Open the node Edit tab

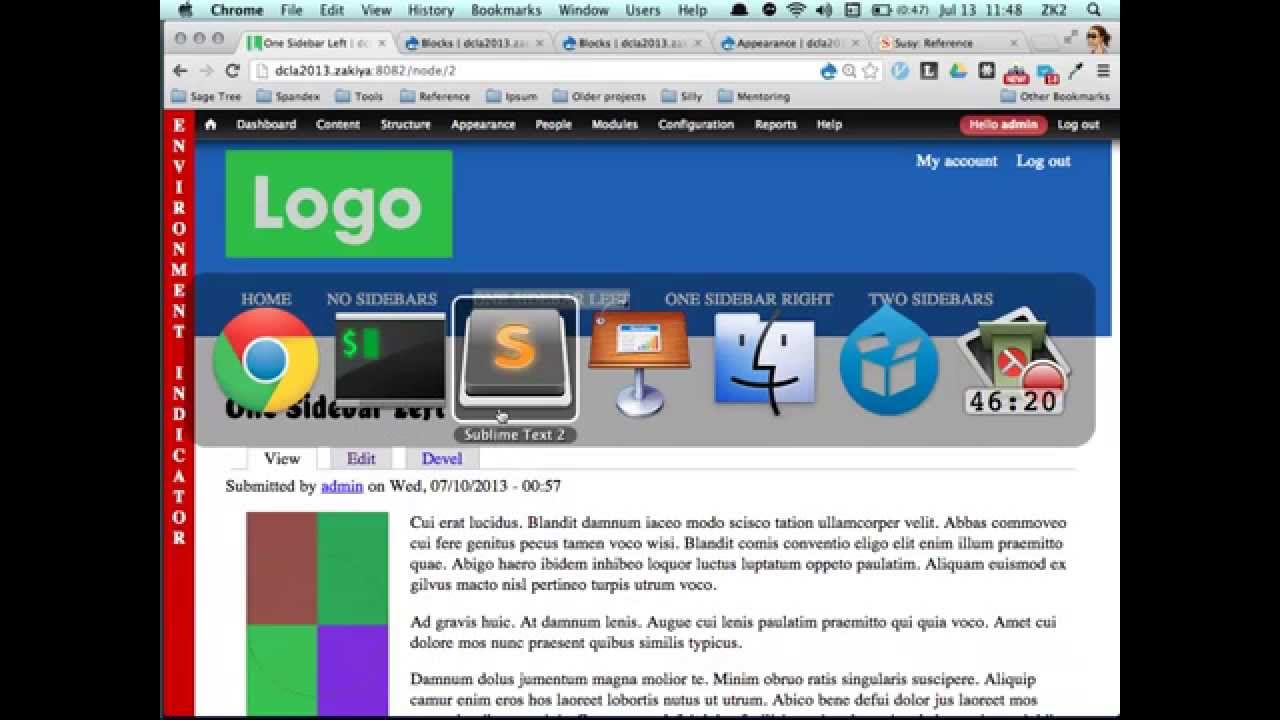(x=361, y=459)
